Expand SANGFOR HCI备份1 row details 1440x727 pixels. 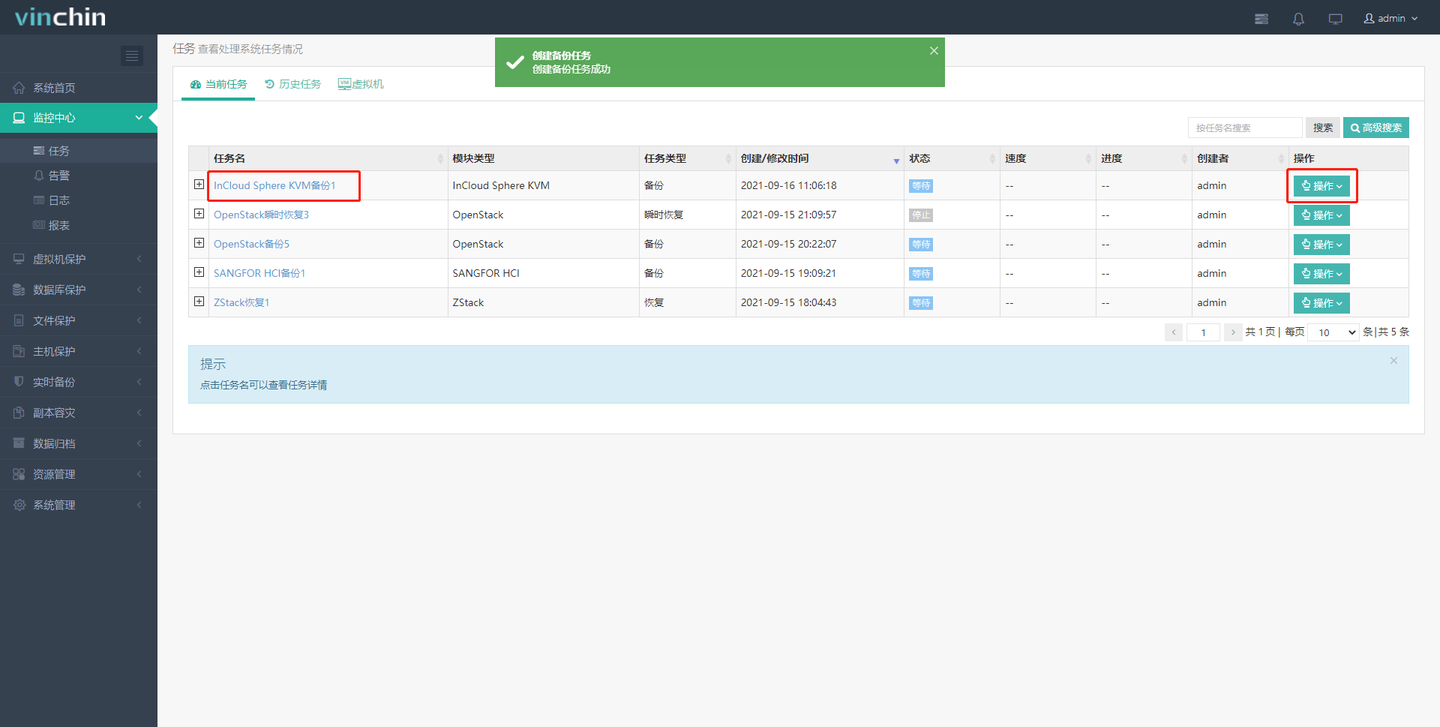[x=199, y=272]
